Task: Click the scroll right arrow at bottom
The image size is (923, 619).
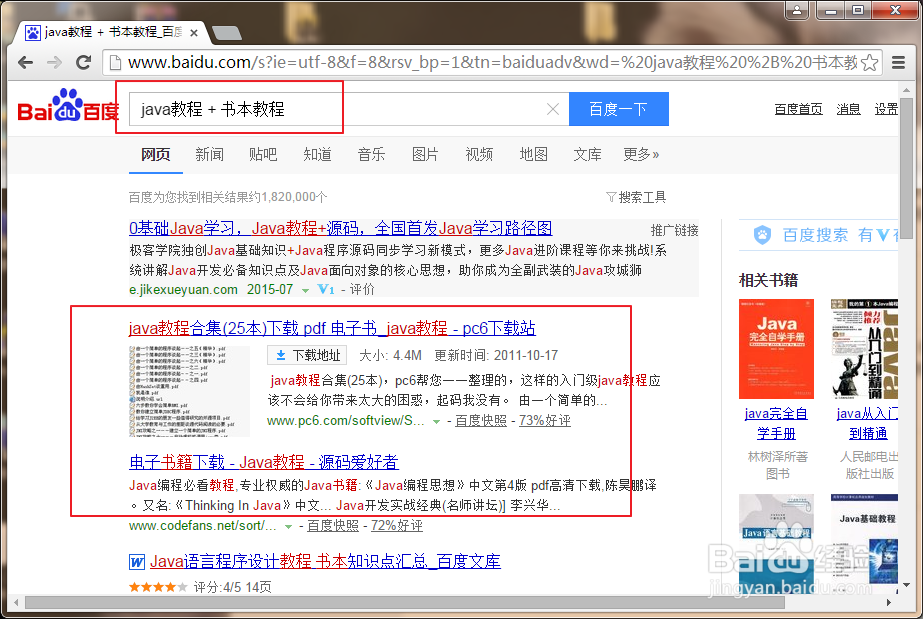Action: [888, 603]
